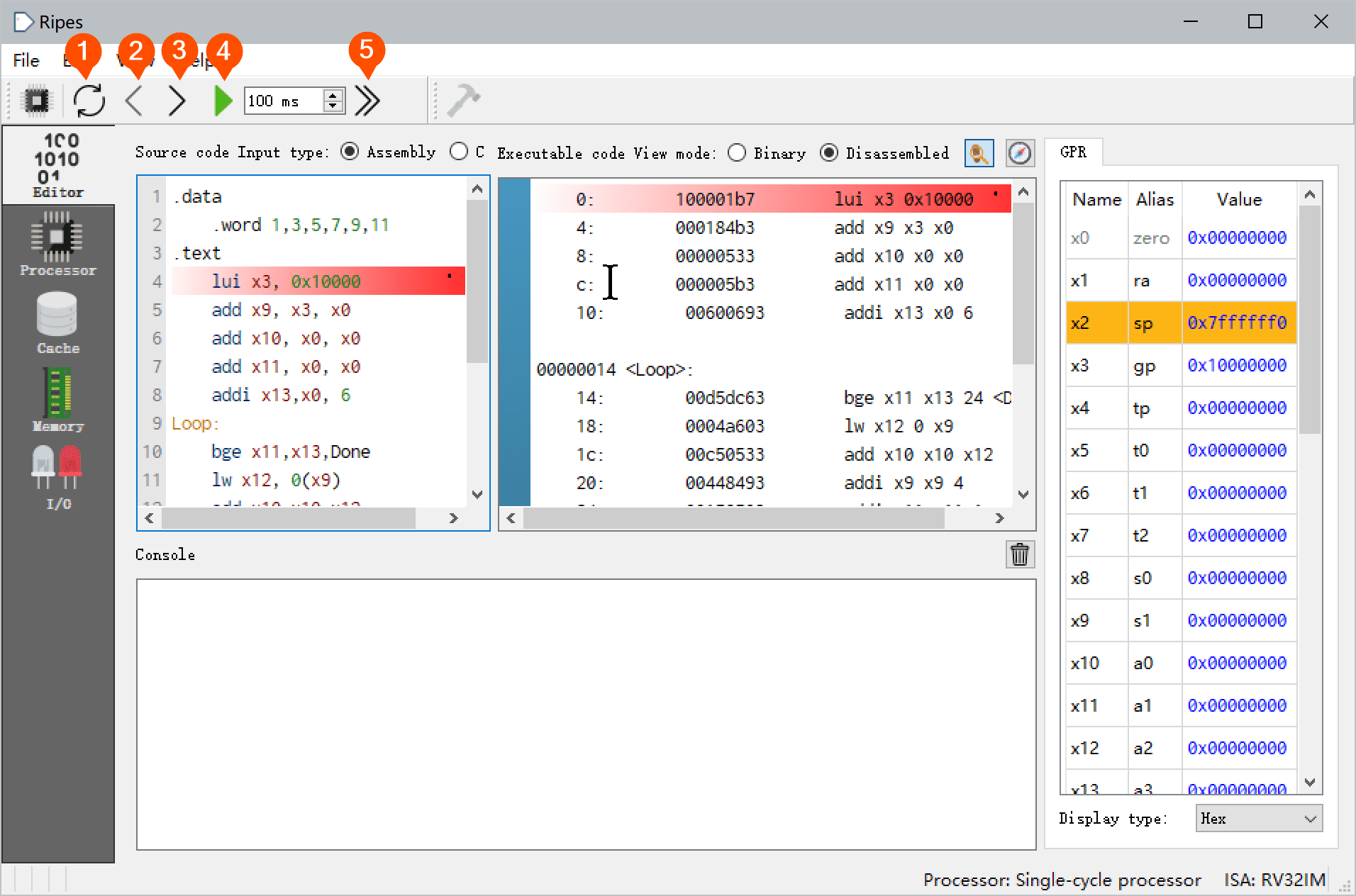Viewport: 1356px width, 896px height.
Task: Decrease the auto-clock interval with down arrow
Action: 333,106
